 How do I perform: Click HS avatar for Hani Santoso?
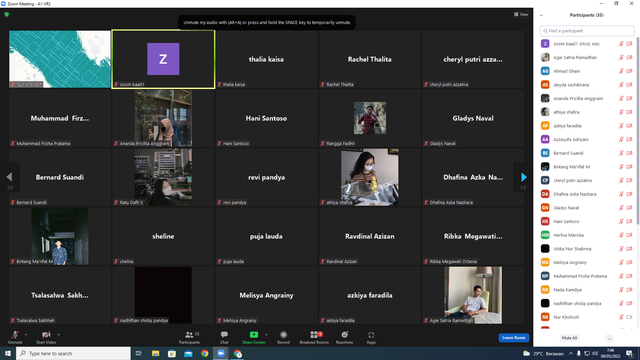click(545, 221)
